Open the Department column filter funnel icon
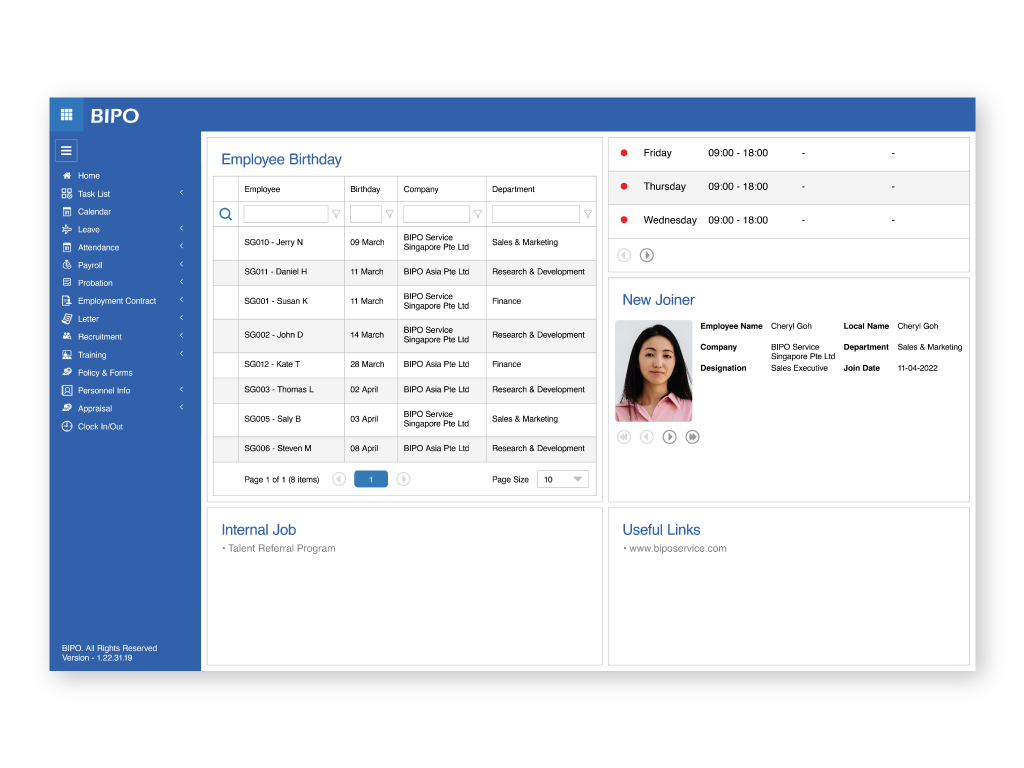The width and height of the screenshot is (1024, 768). [588, 214]
